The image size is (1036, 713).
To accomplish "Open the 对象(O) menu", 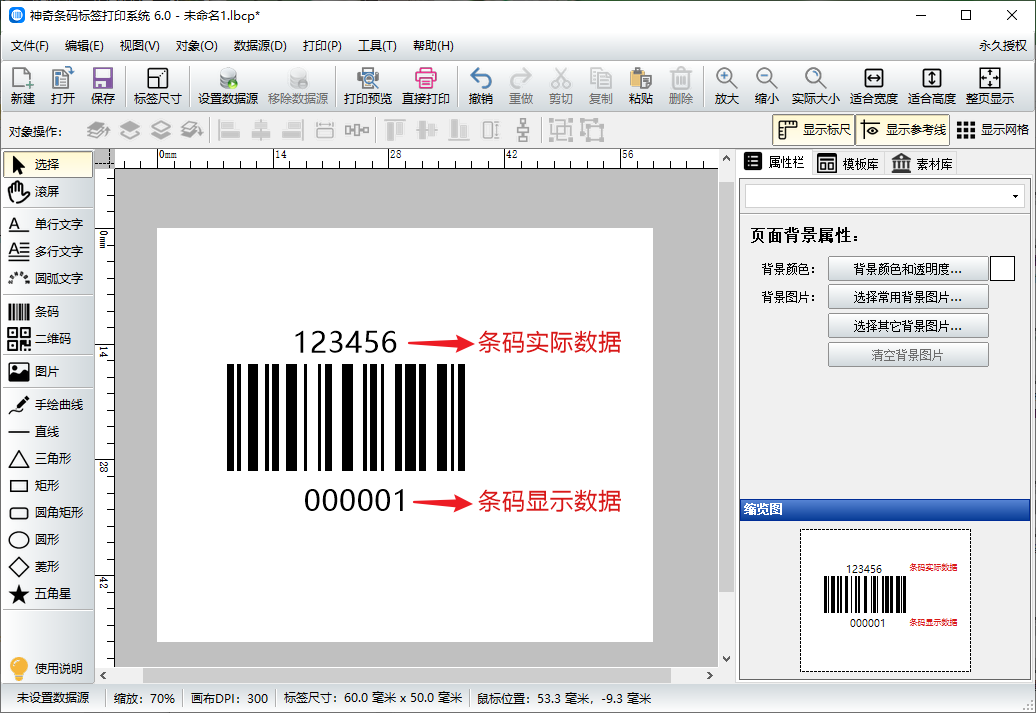I will click(196, 46).
